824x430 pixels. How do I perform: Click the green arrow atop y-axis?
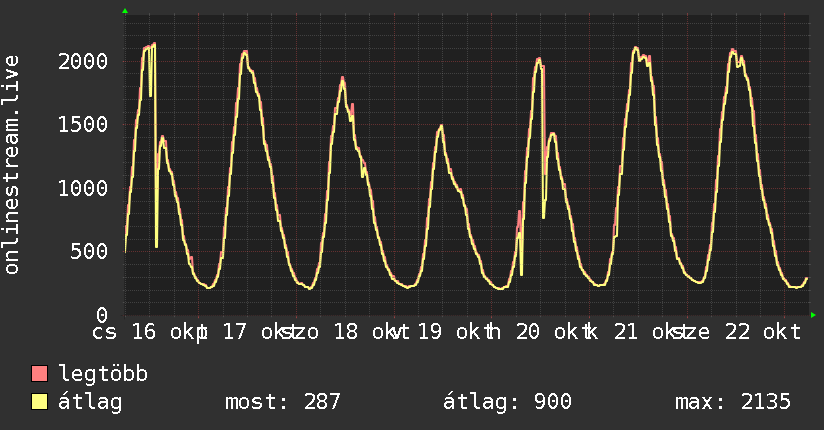pos(125,11)
